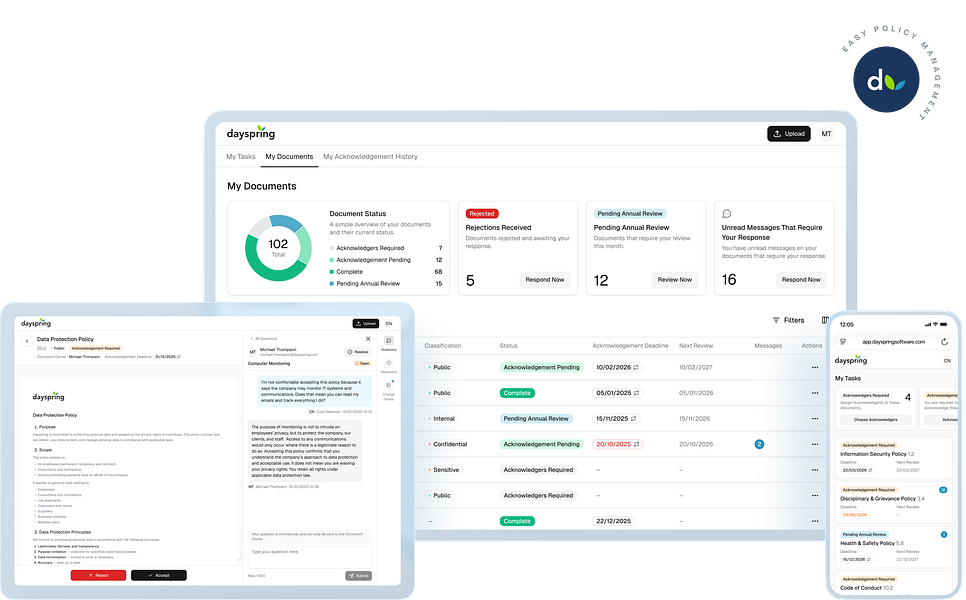Image resolution: width=966 pixels, height=600 pixels.
Task: Click the Dayspring round logo badge
Action: point(886,80)
